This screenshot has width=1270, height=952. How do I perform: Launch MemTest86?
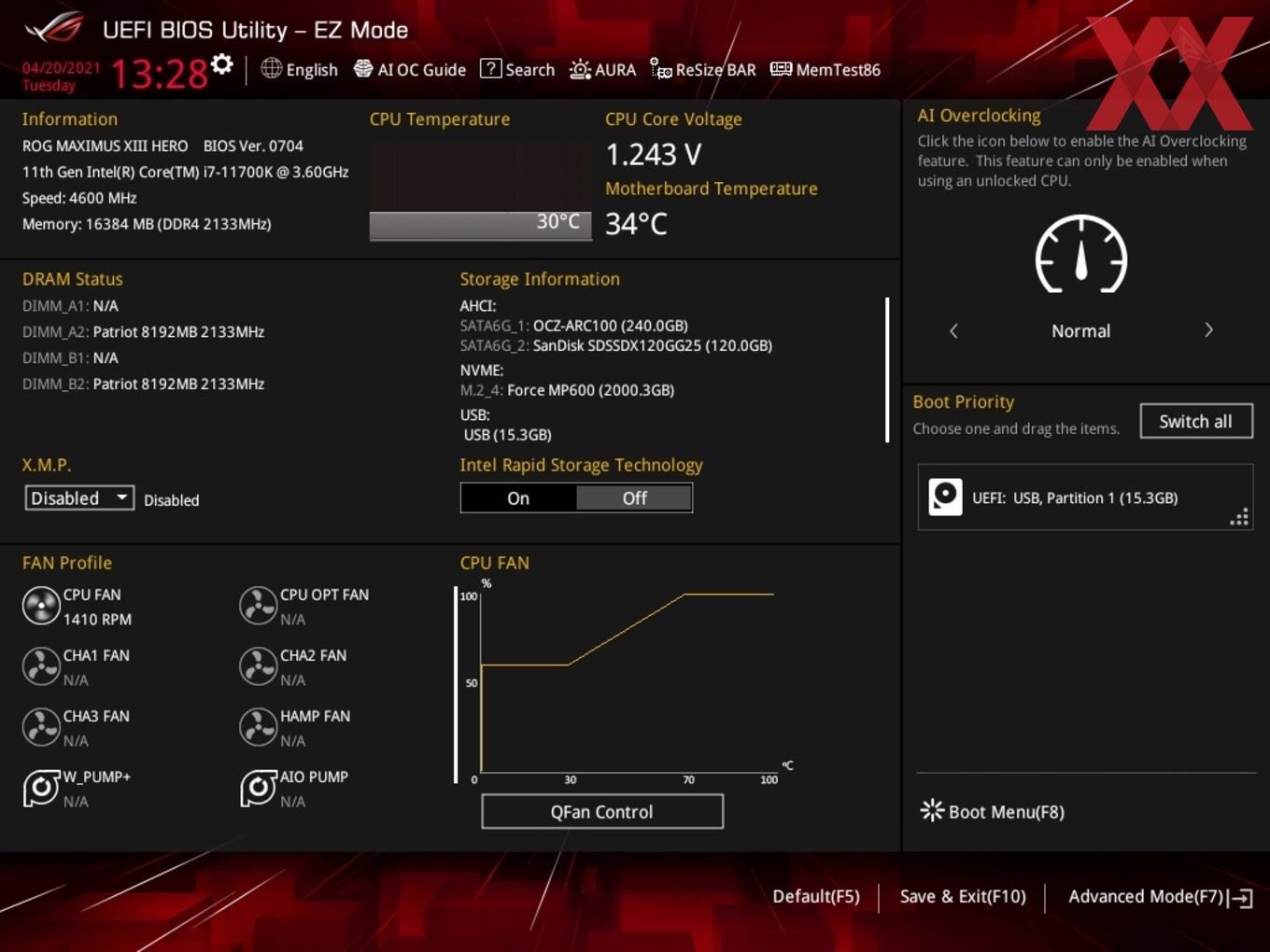click(825, 69)
